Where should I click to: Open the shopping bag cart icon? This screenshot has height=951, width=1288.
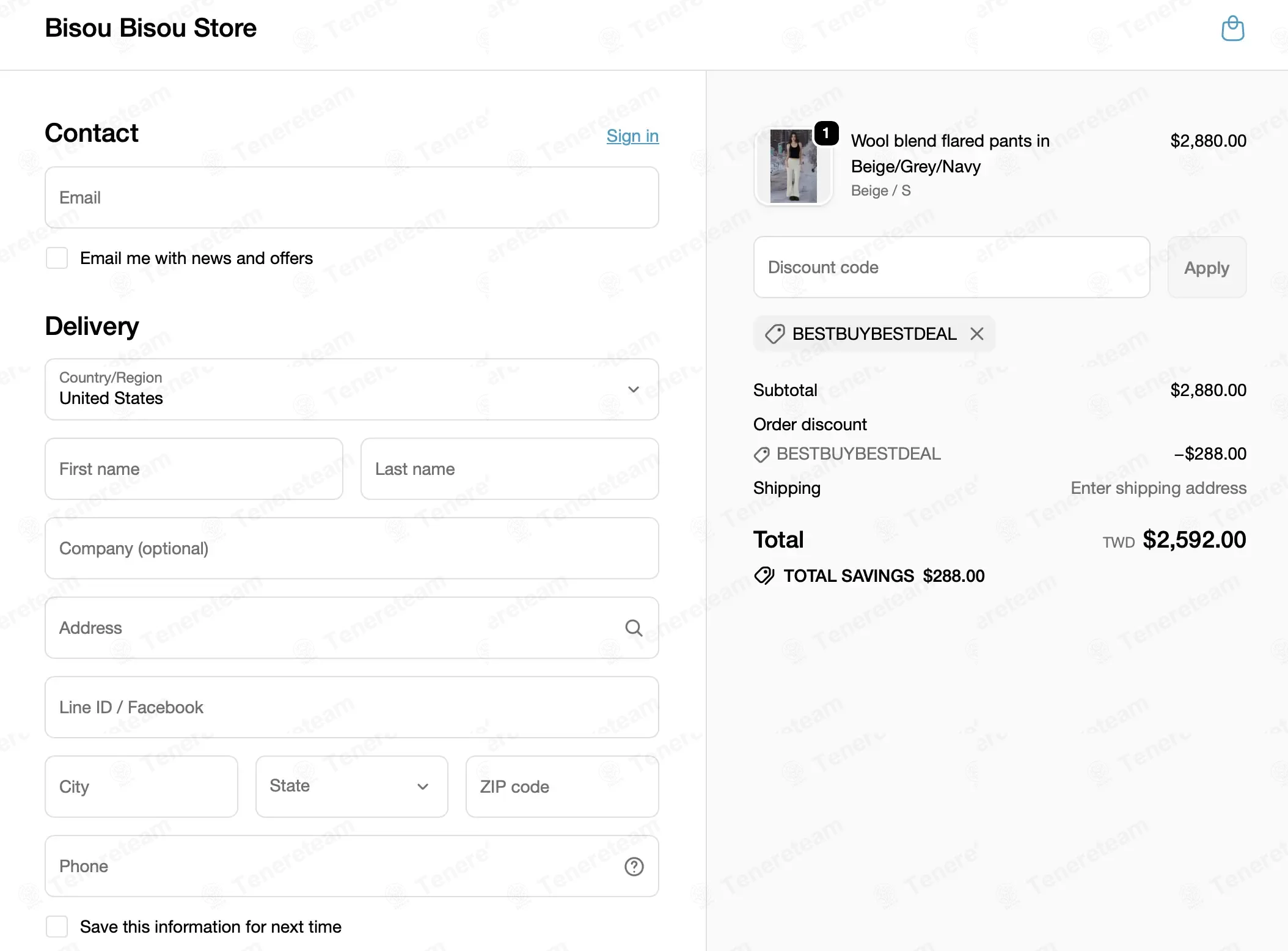pyautogui.click(x=1232, y=28)
